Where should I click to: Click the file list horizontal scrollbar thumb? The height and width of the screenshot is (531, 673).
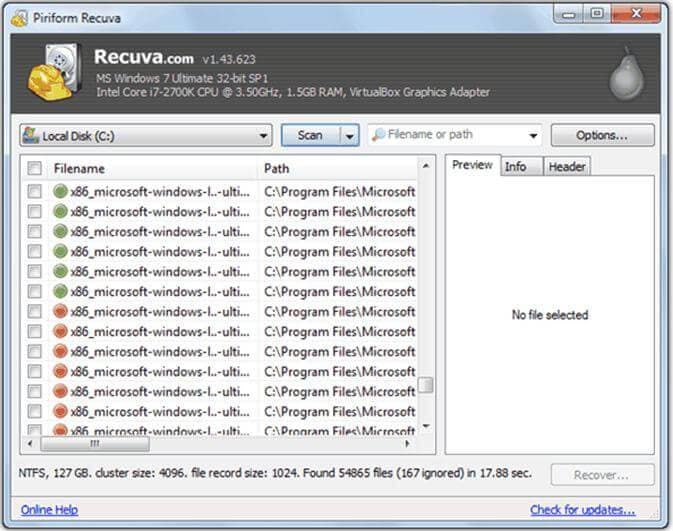(x=95, y=444)
